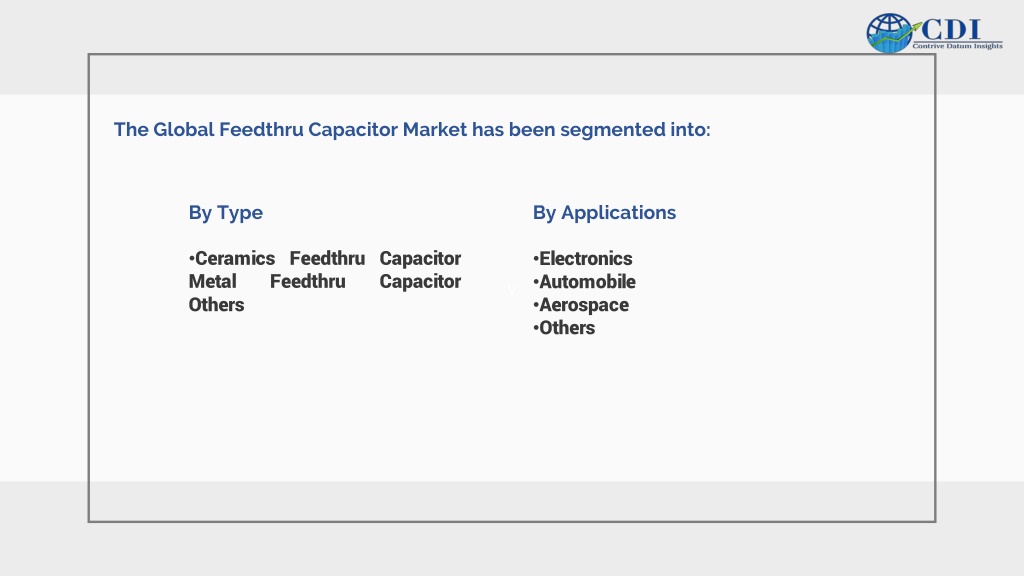This screenshot has height=576, width=1024.
Task: Click the bullet dot before Ceramics
Action: pos(191,259)
